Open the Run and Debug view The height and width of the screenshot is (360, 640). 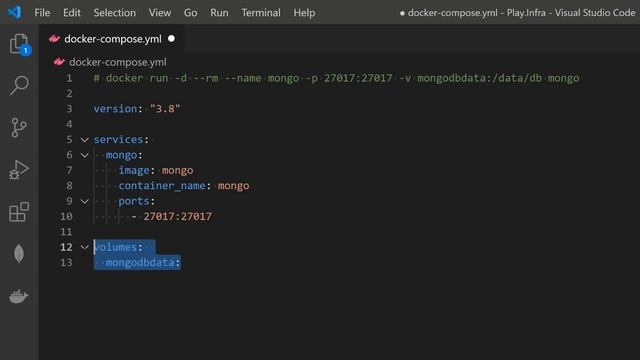coord(19,170)
